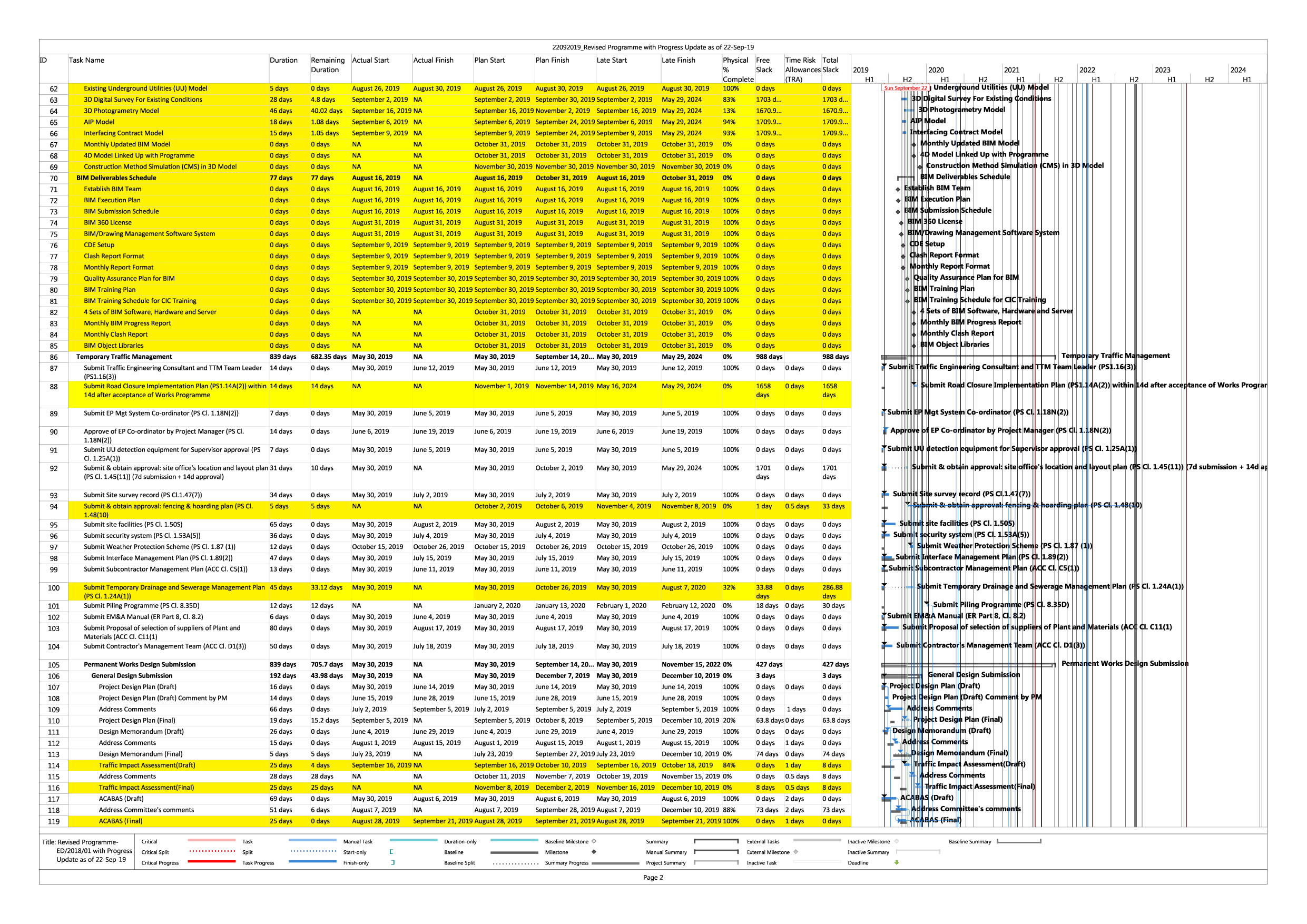
Task: Click the Submit Piling Programme task name
Action: pos(141,606)
